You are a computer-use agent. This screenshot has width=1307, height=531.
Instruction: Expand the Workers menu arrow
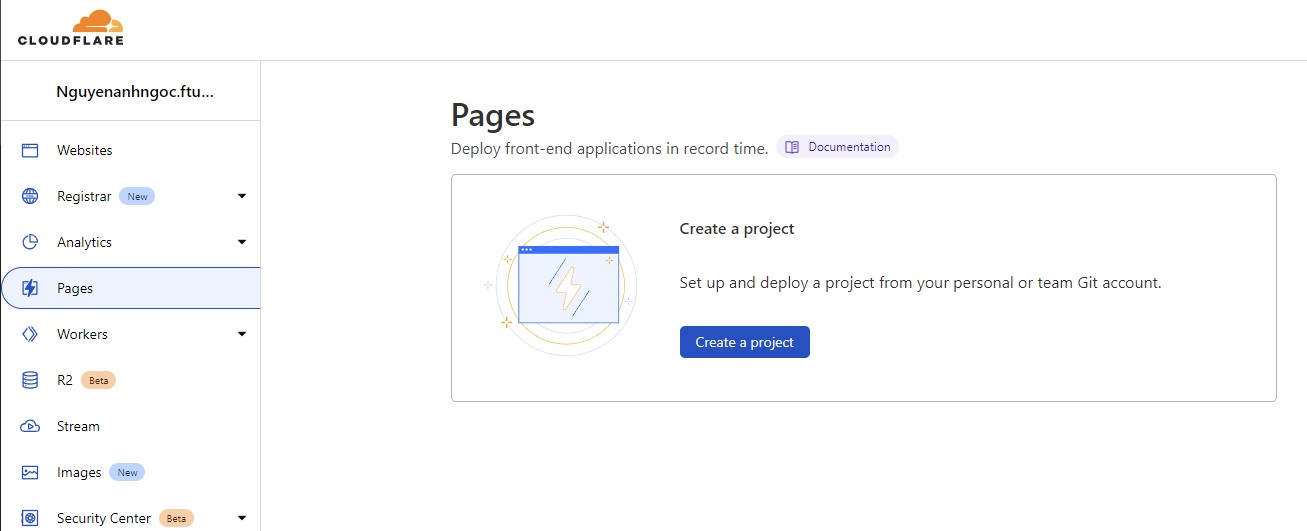pos(242,334)
